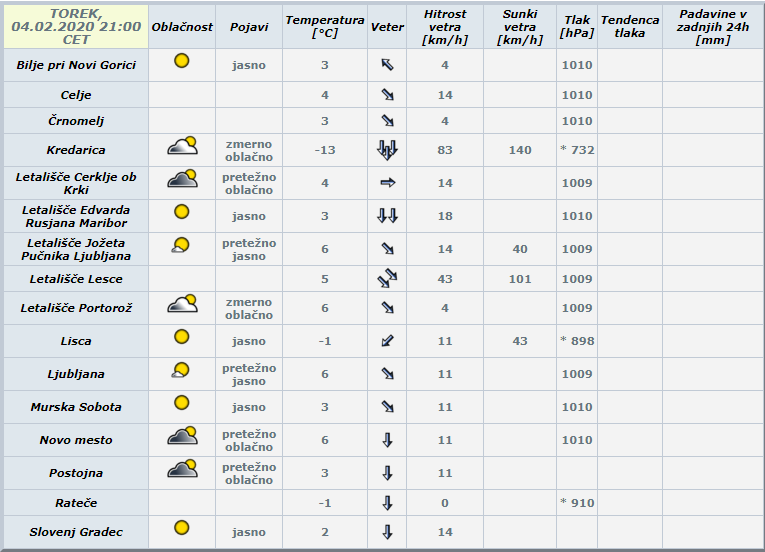Click the Oblačnost column header
Screen dimensions: 765x552
182,27
